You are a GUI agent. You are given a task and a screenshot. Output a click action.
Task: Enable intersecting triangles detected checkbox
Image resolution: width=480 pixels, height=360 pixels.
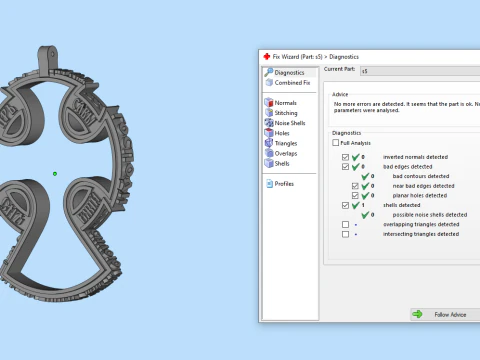pos(345,234)
